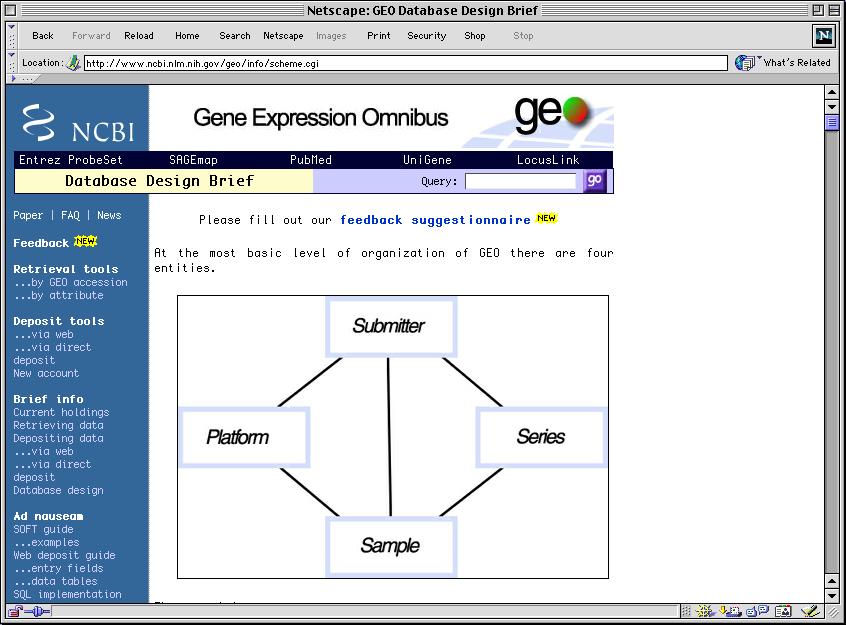Open SAGEmap in the nav bar
The image size is (846, 625).
[x=193, y=160]
